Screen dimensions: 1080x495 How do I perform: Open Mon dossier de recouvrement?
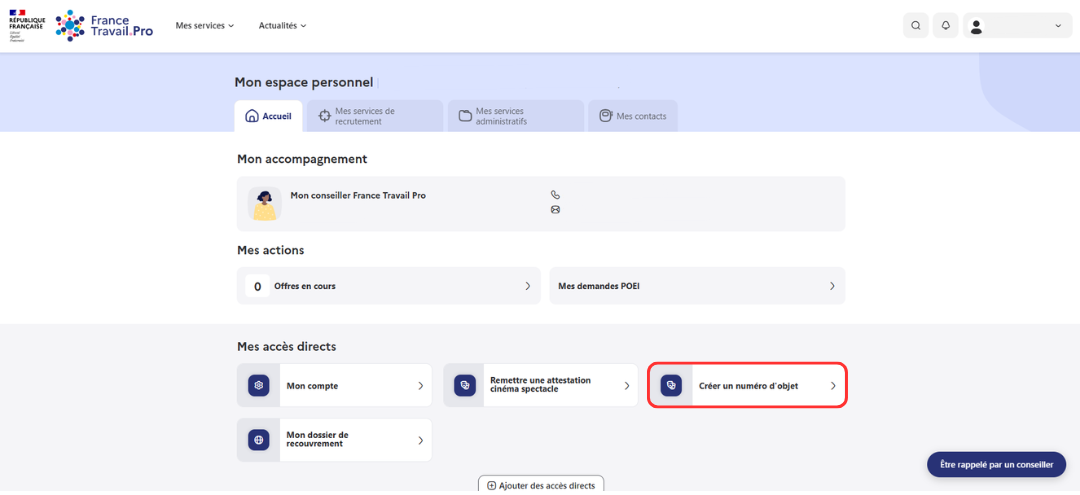335,440
